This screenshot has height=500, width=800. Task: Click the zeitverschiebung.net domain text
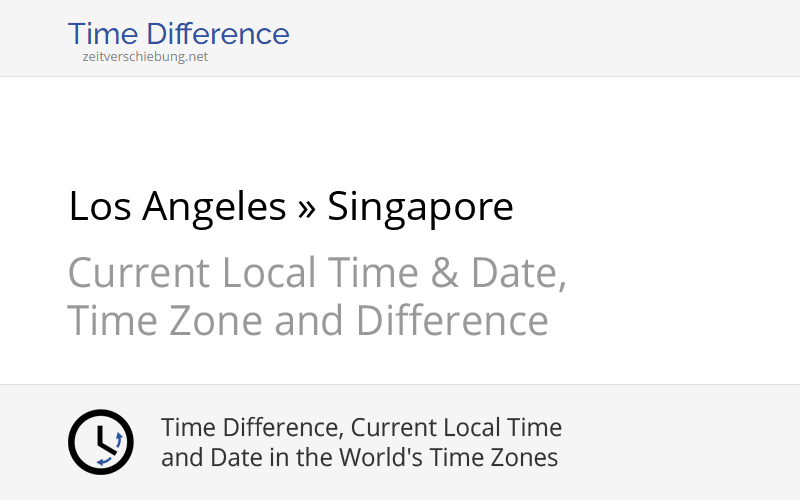click(145, 57)
